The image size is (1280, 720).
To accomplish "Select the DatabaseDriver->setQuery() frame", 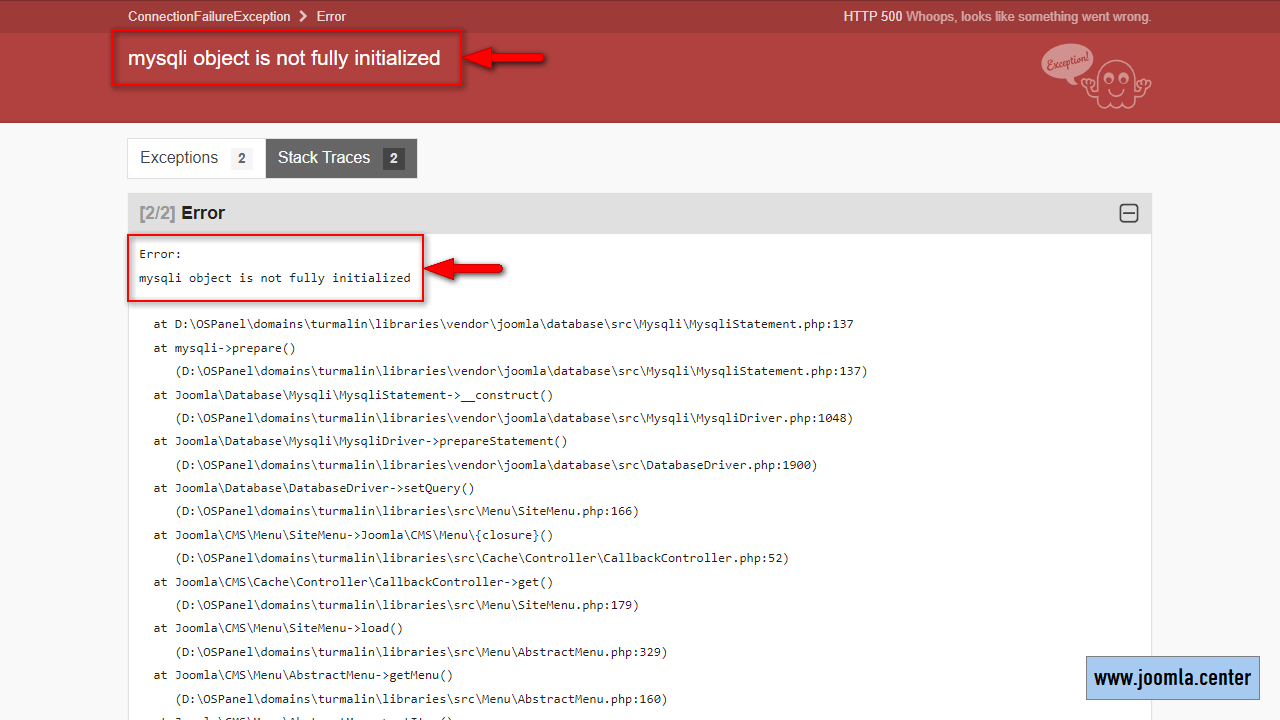I will (x=314, y=488).
